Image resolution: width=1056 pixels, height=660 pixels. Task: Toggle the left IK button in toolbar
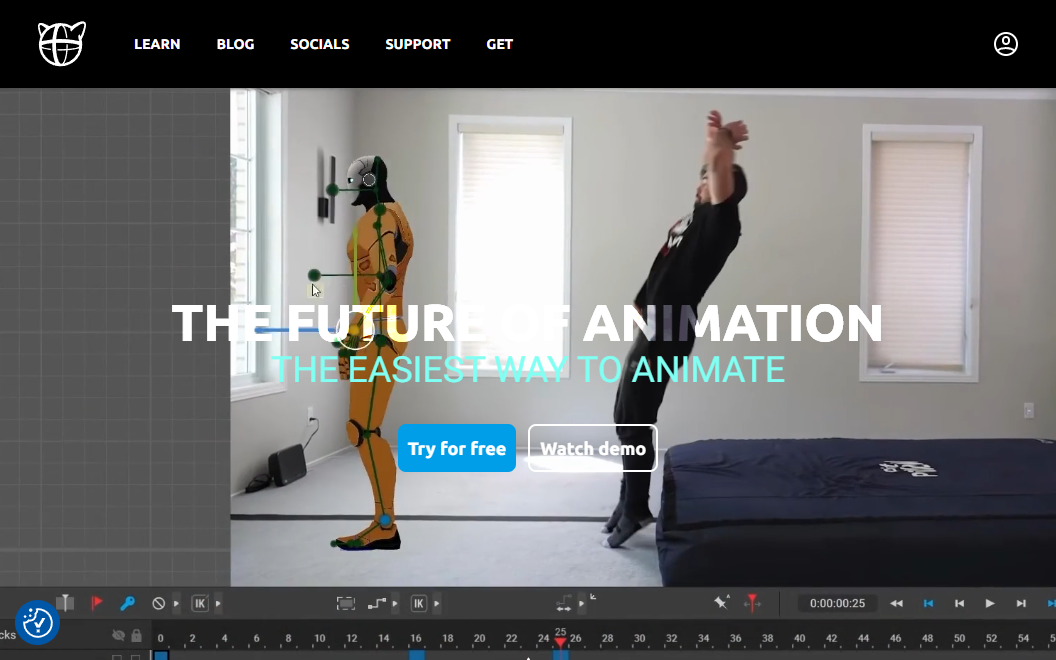[200, 603]
